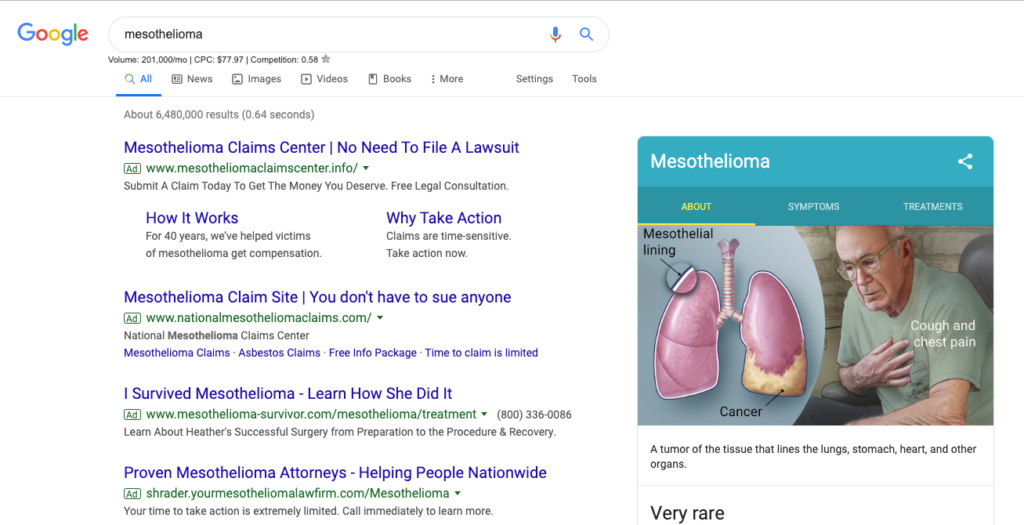The image size is (1024, 525).
Task: Open I Survived Mesothelioma ad headline
Action: pos(288,394)
